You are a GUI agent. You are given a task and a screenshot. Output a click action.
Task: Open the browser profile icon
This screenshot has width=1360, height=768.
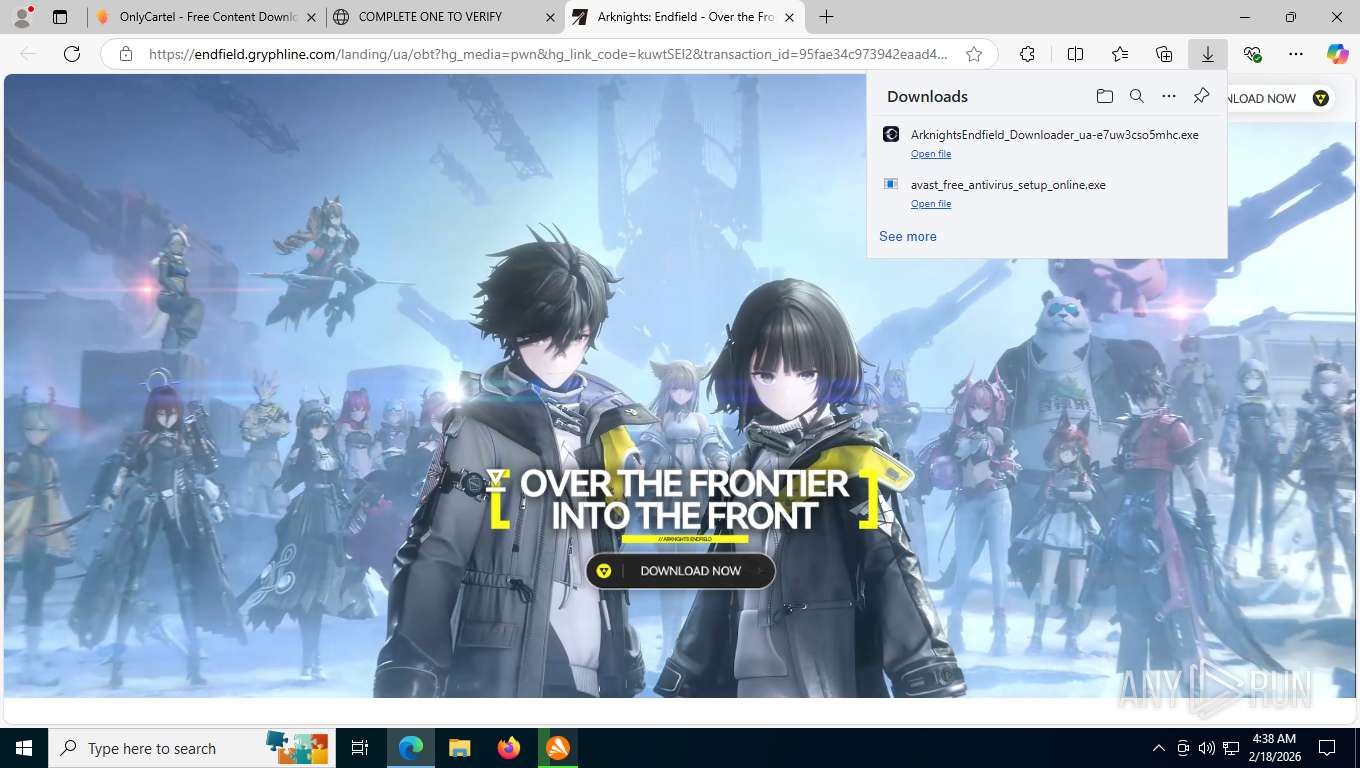pos(23,17)
